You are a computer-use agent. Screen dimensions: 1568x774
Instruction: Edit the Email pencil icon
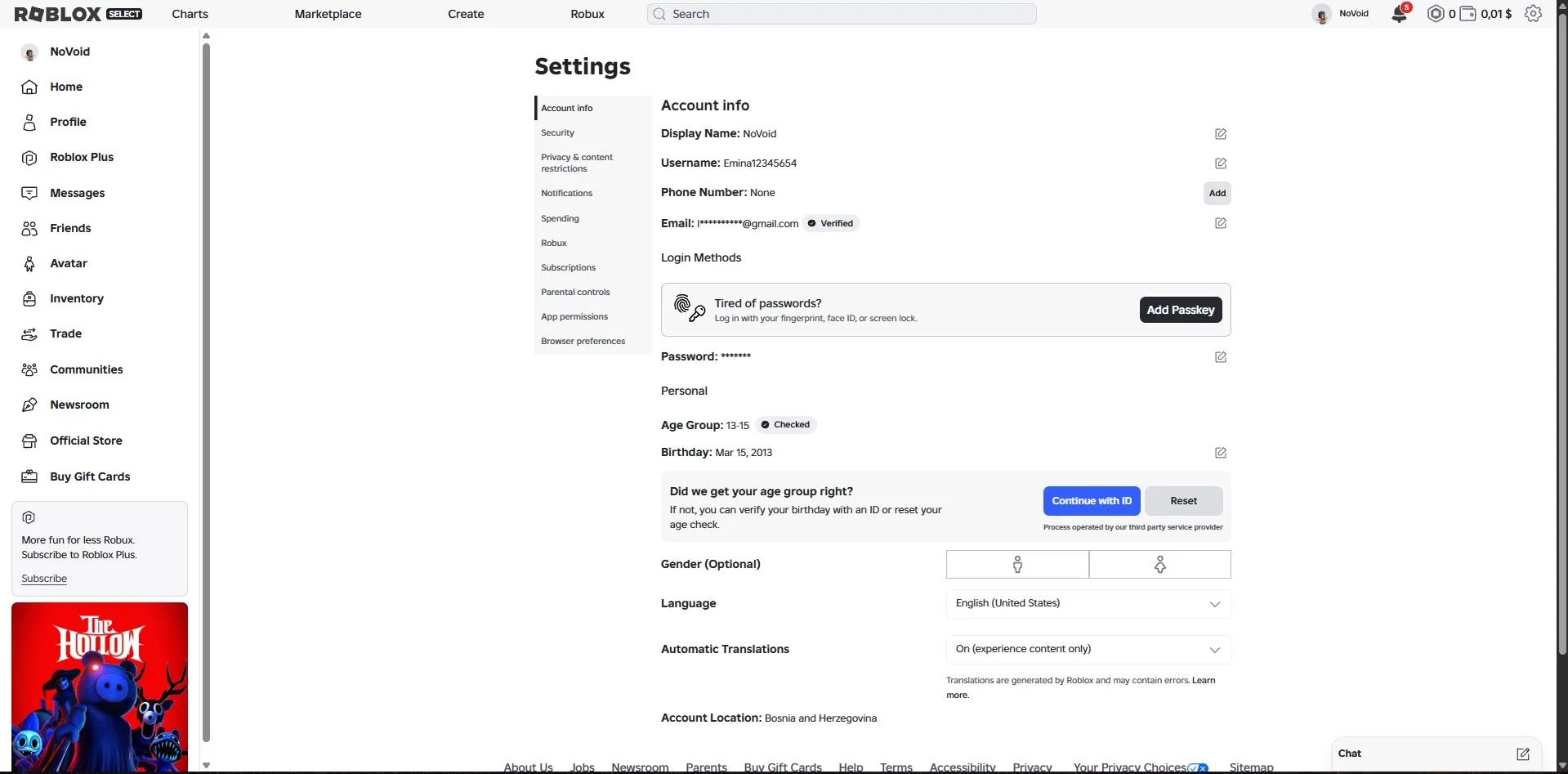point(1221,223)
